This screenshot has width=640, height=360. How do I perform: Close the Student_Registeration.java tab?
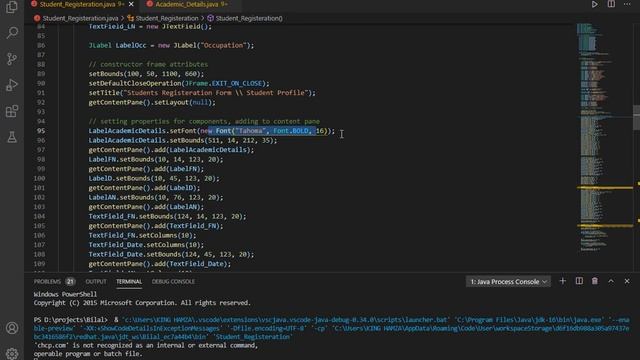pos(131,4)
